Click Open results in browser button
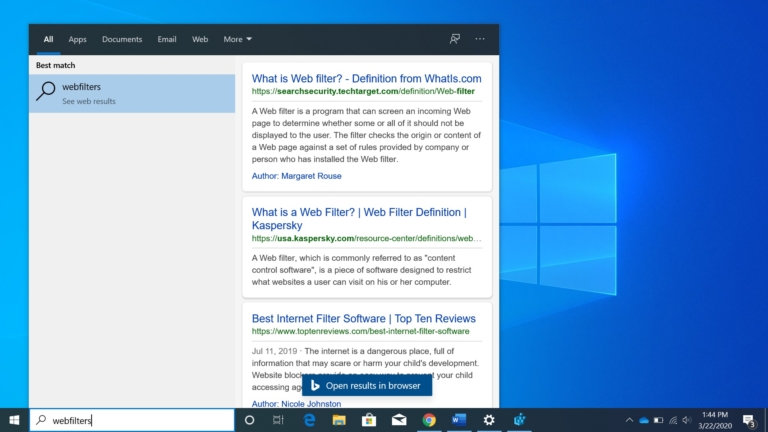The image size is (768, 432). pos(367,385)
